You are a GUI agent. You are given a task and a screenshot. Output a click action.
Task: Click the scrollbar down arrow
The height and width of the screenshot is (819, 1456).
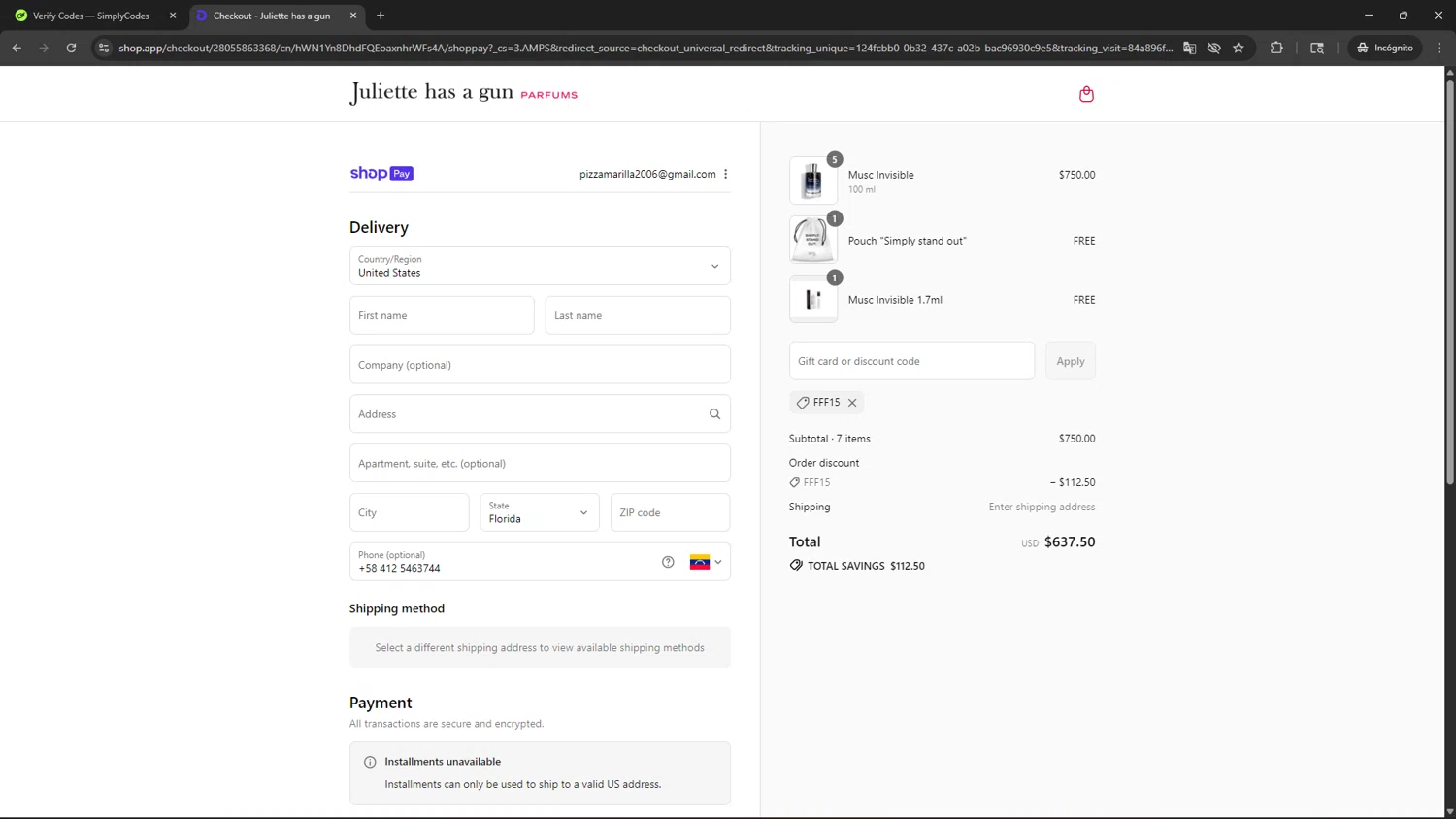coord(1450,812)
